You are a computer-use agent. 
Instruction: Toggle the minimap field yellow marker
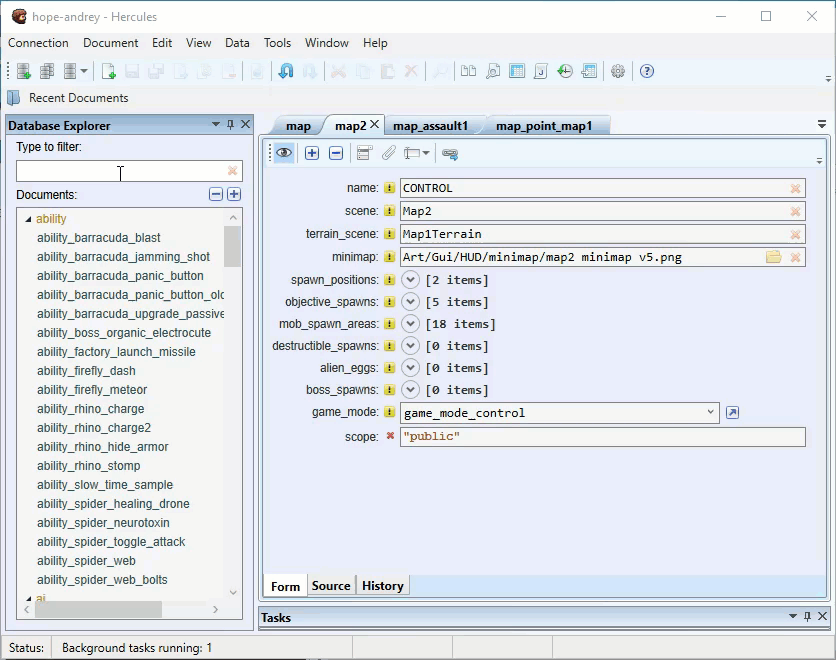[390, 257]
